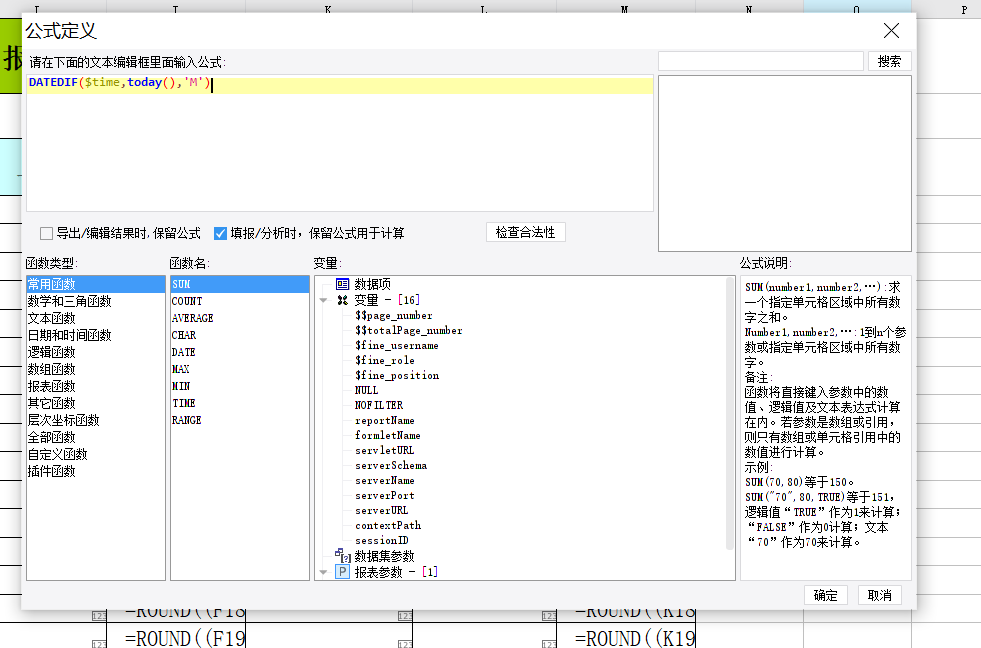Toggle 导出/编辑结果时,保留公式 checkbox
Screen dimensions: 981x648
pos(46,233)
